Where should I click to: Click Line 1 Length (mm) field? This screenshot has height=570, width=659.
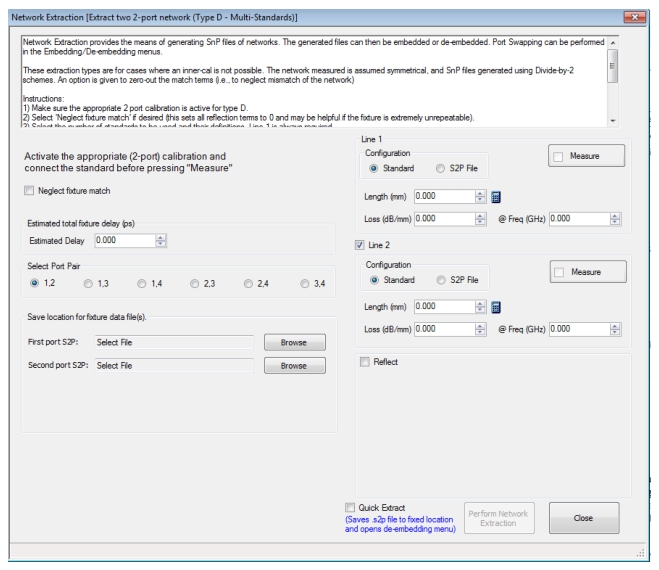pos(445,196)
